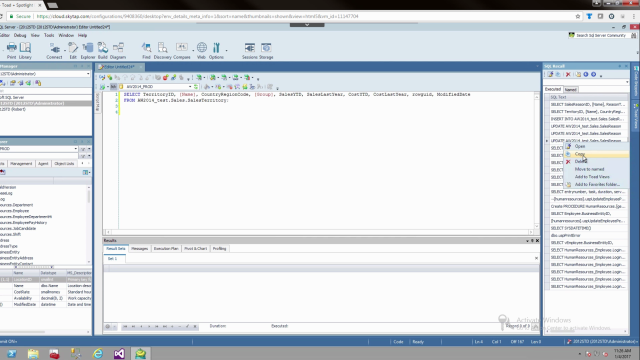Open File Explorer from the taskbar
The image size is (640, 360).
(x=33, y=353)
